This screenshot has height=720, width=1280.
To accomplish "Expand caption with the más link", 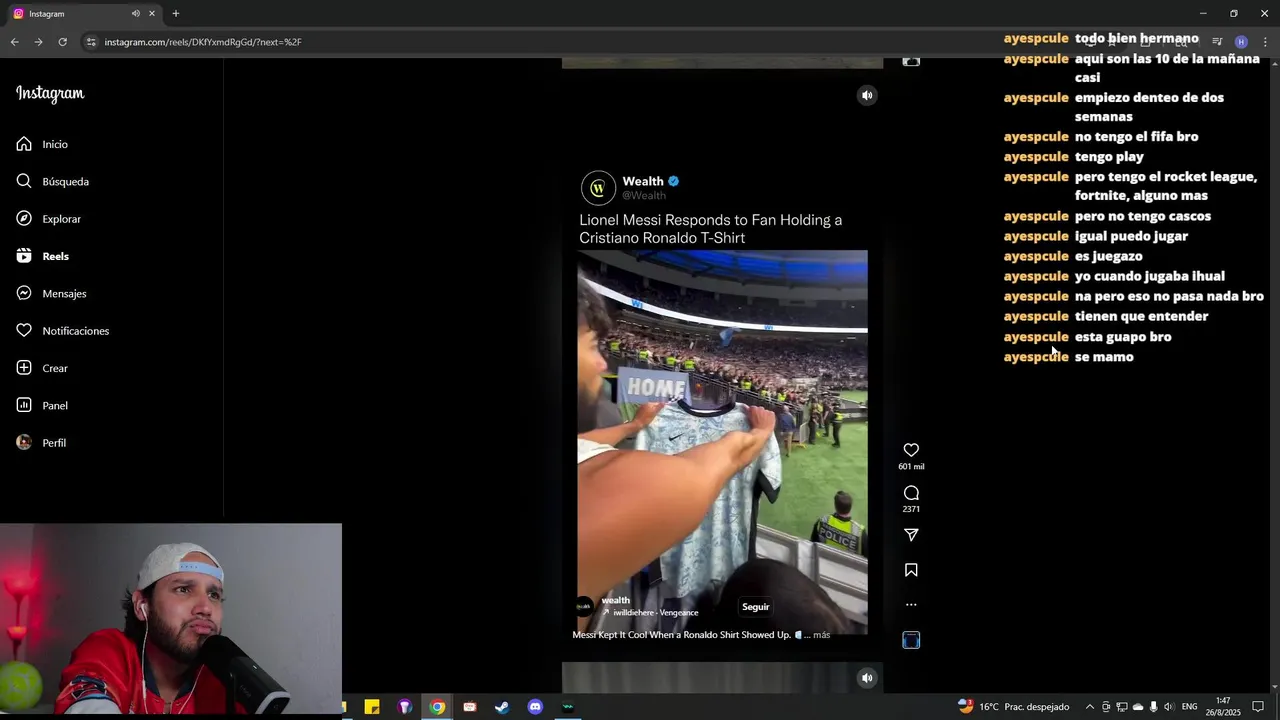I will 821,635.
